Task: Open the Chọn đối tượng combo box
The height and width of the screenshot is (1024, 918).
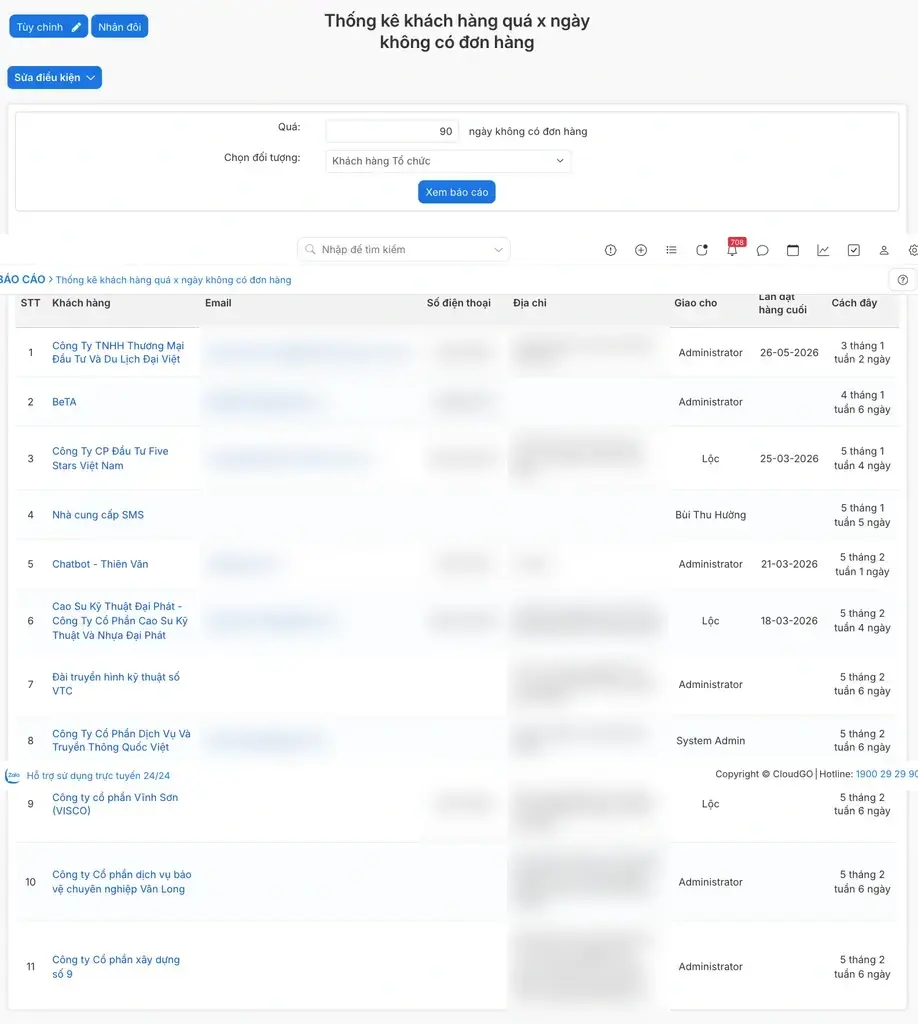Action: pos(448,161)
